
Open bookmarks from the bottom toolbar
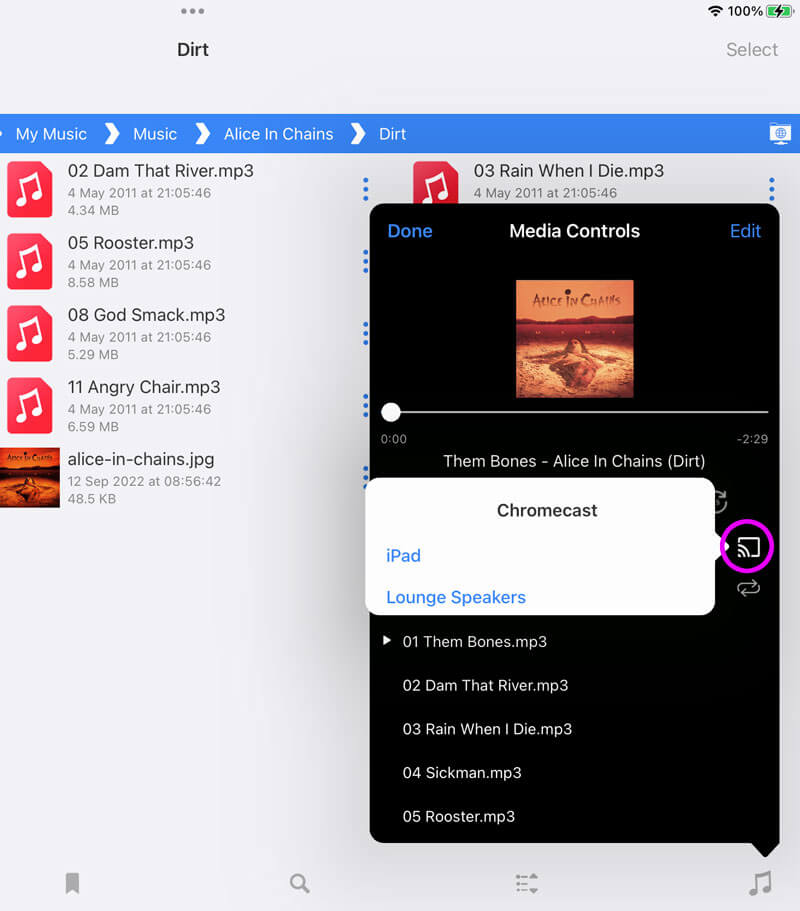(x=72, y=883)
